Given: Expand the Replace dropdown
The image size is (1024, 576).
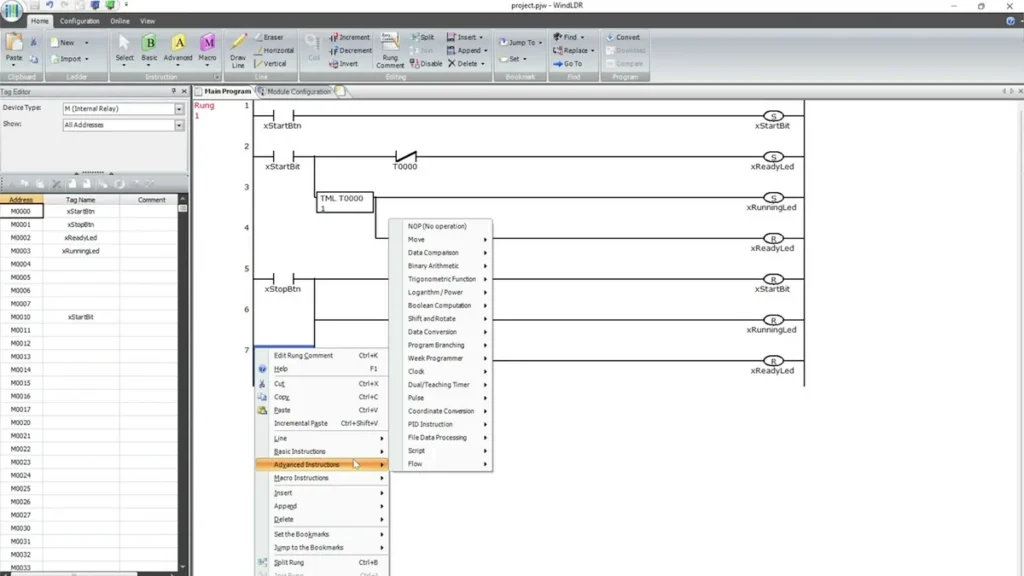Looking at the screenshot, I should coord(592,50).
